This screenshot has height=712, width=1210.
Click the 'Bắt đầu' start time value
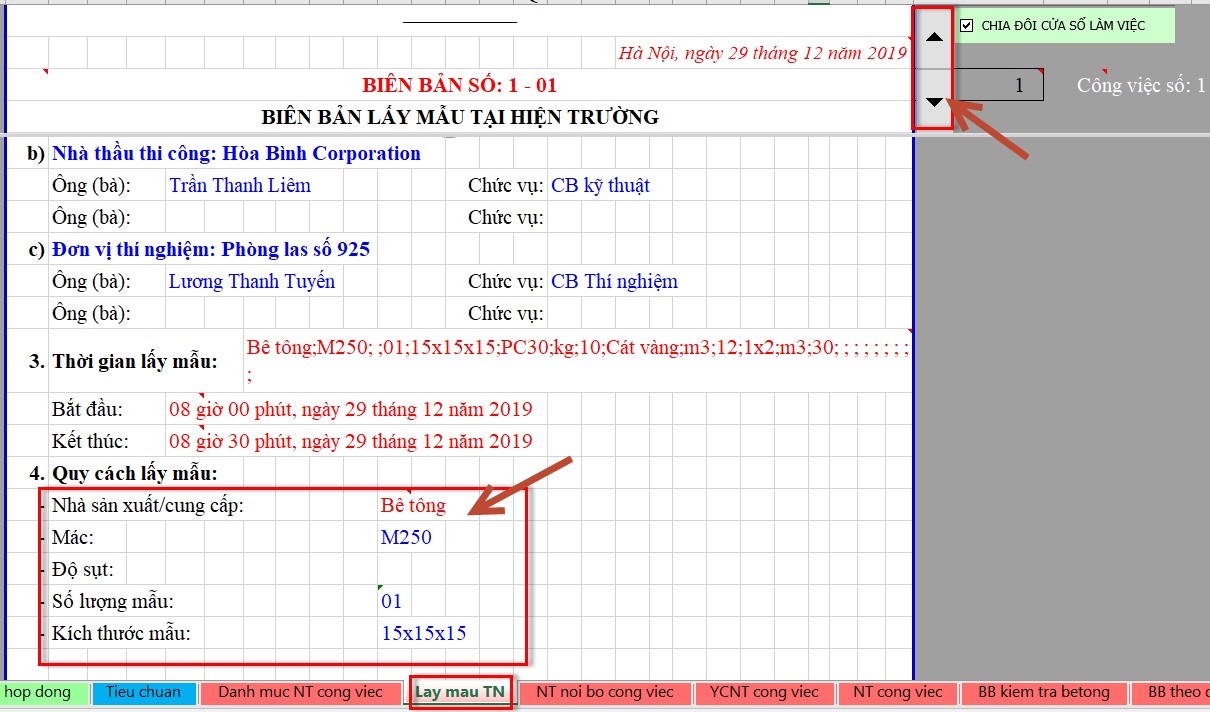click(x=350, y=409)
